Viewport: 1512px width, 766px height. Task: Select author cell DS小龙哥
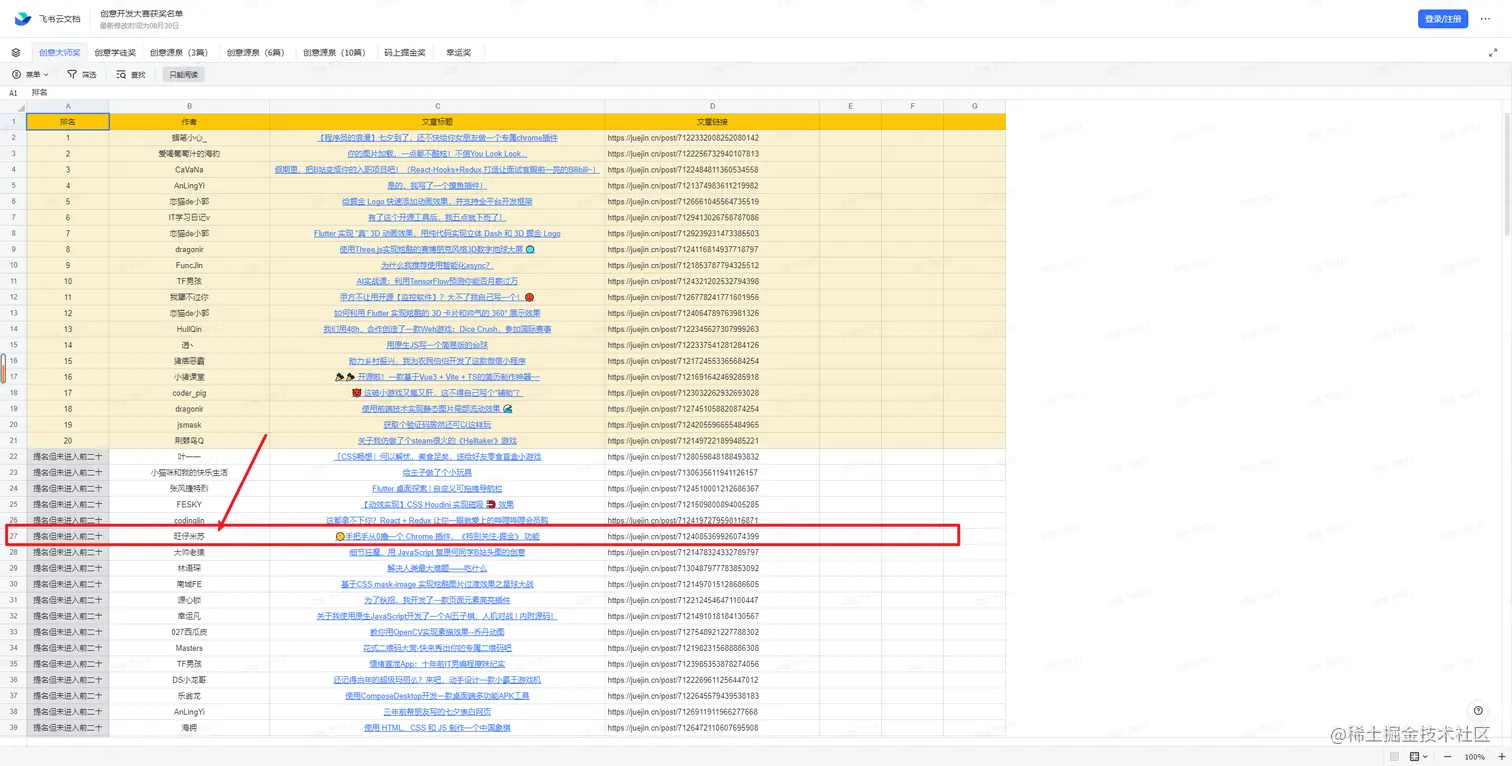(189, 680)
